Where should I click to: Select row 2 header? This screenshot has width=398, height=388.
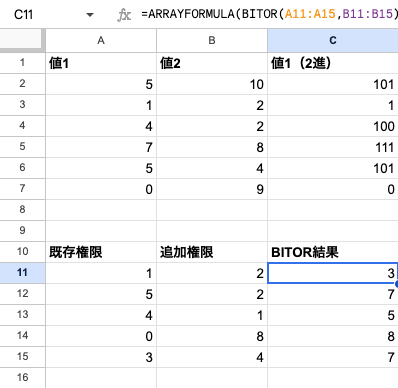click(x=22, y=84)
